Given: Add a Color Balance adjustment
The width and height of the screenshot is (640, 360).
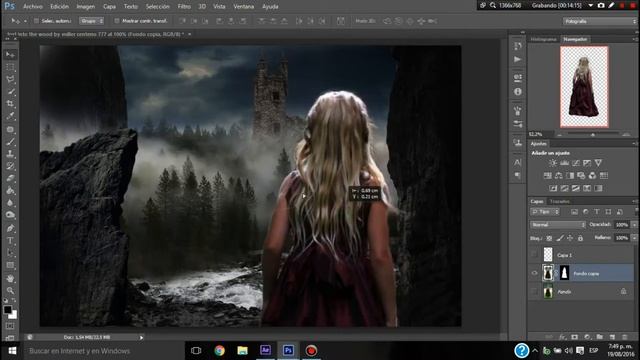Looking at the screenshot, I should coord(559,176).
